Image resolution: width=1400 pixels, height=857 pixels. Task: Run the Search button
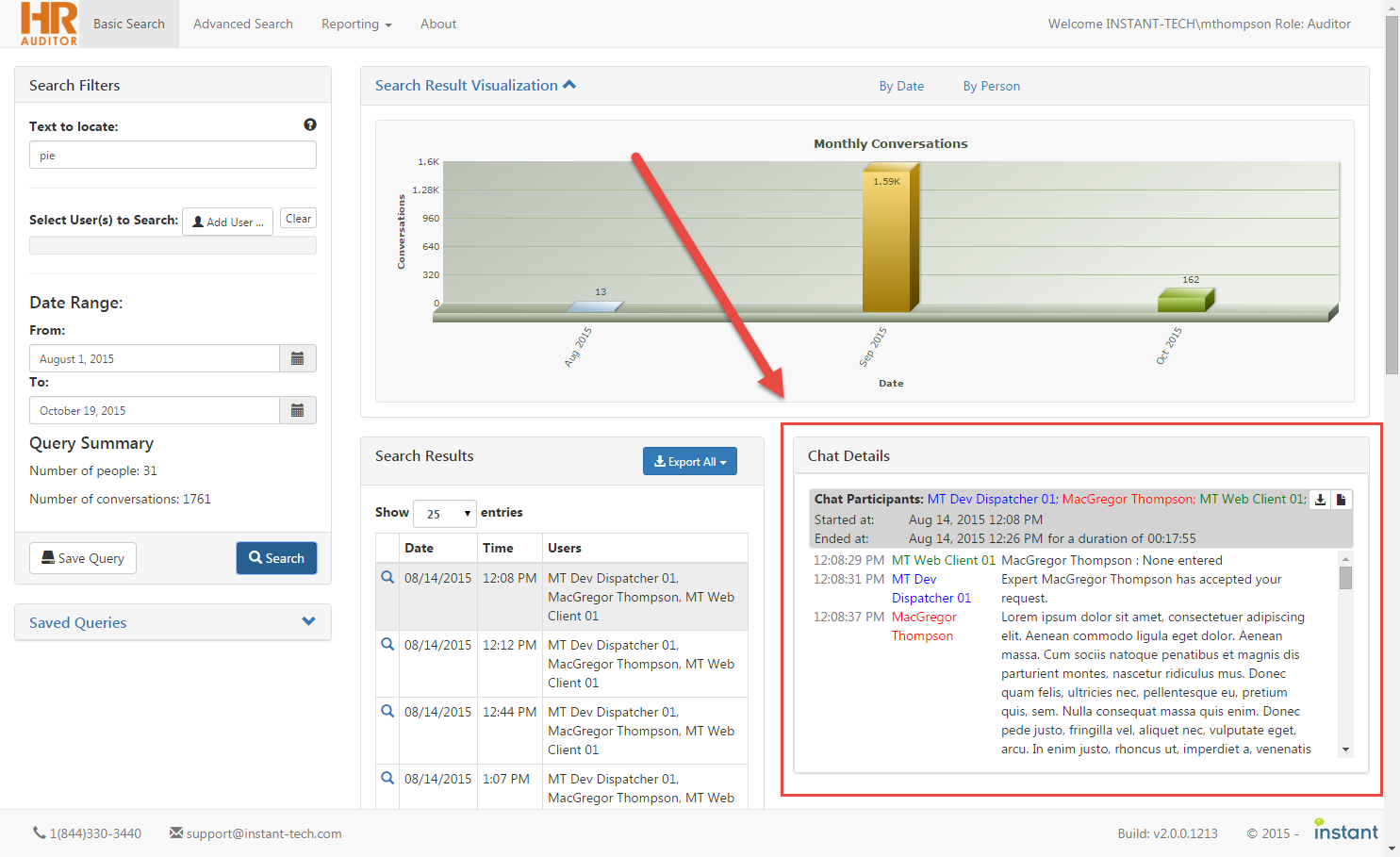276,558
